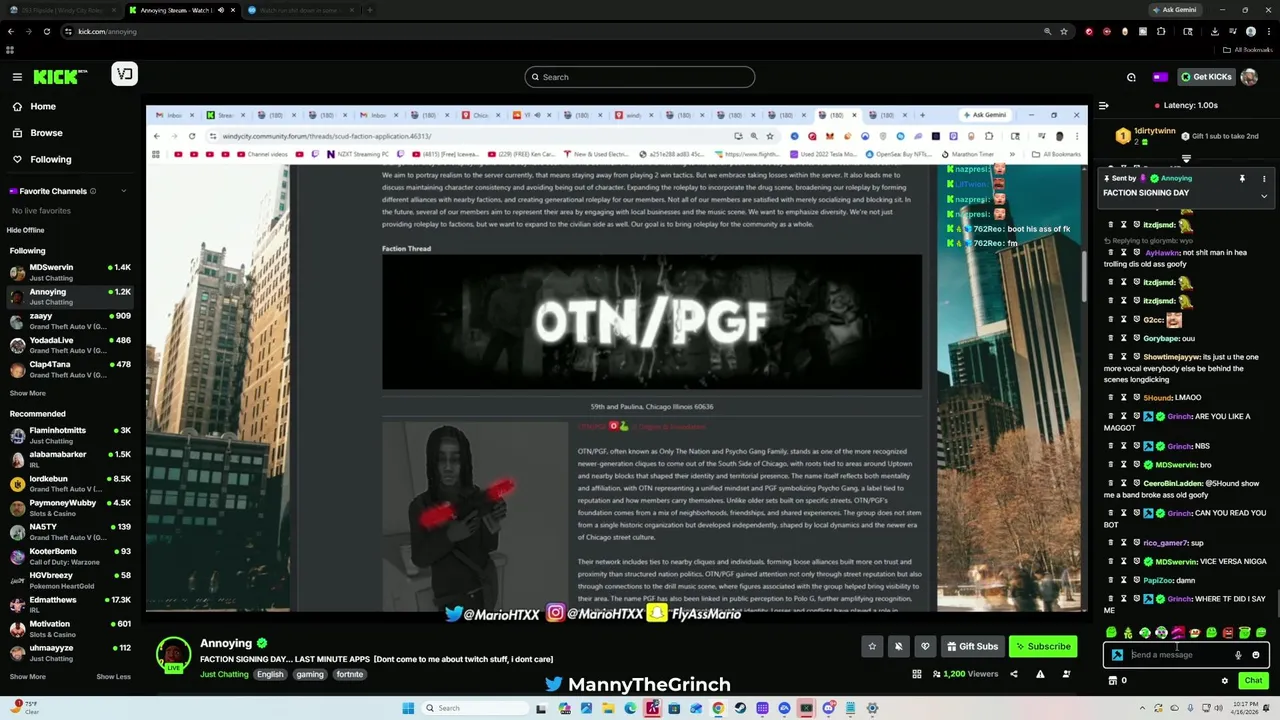Click the Get KICKs button
This screenshot has height=720, width=1280.
point(1206,77)
